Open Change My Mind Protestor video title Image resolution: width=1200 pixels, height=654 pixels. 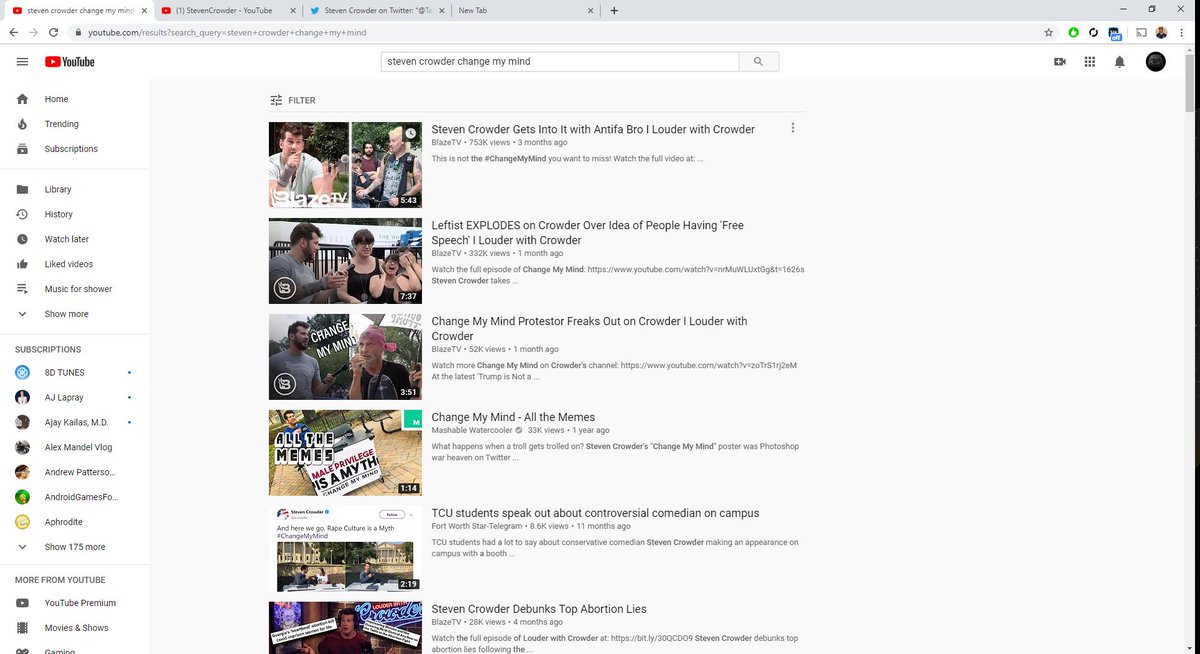[x=589, y=329]
